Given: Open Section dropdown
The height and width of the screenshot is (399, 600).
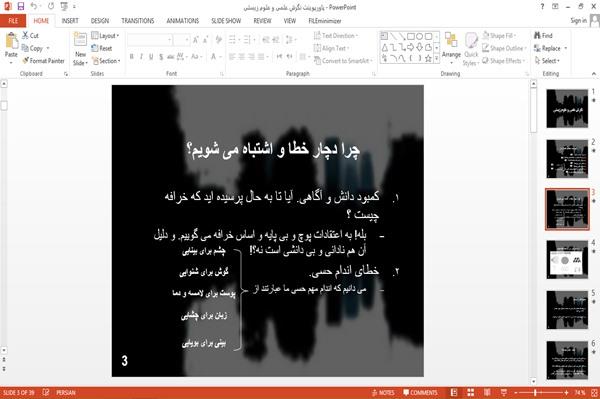Looking at the screenshot, I should [106, 61].
